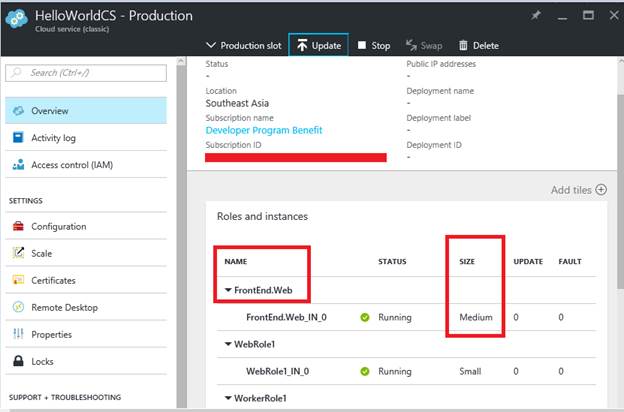Delete the deployment via trash icon
This screenshot has width=624, height=412.
point(463,46)
